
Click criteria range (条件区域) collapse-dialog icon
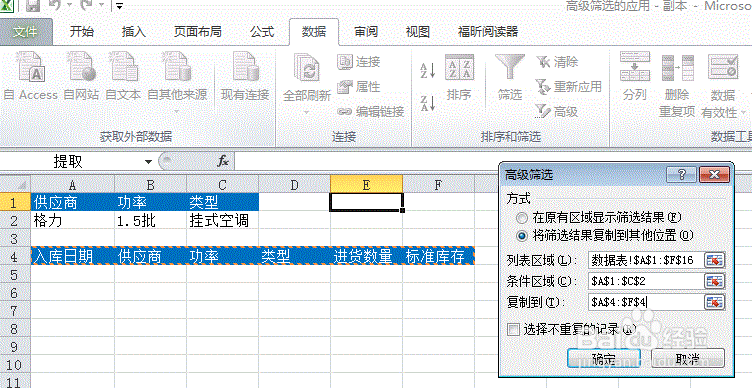tap(714, 281)
